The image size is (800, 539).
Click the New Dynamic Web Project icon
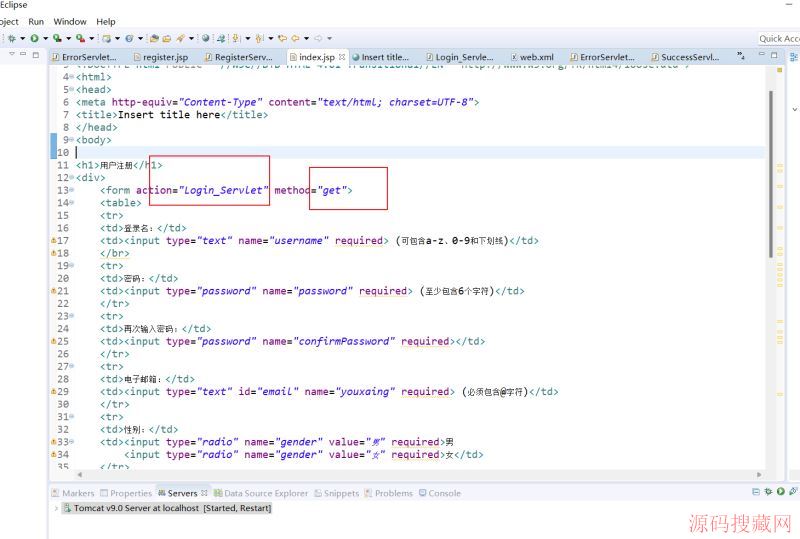[x=106, y=38]
